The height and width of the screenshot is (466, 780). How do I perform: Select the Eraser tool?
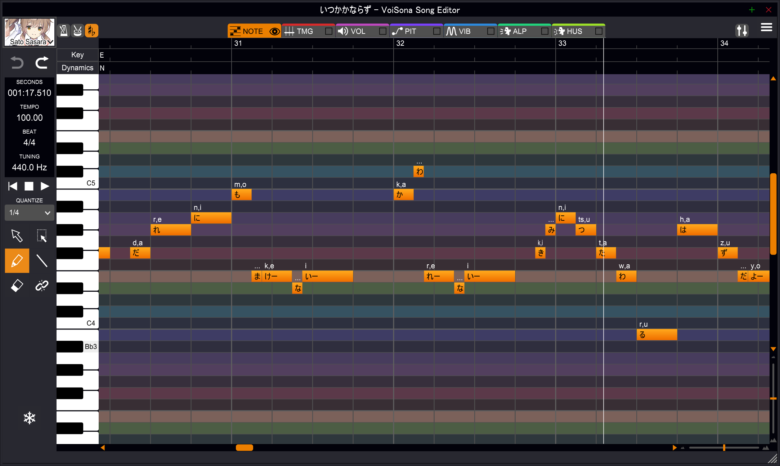[17, 286]
